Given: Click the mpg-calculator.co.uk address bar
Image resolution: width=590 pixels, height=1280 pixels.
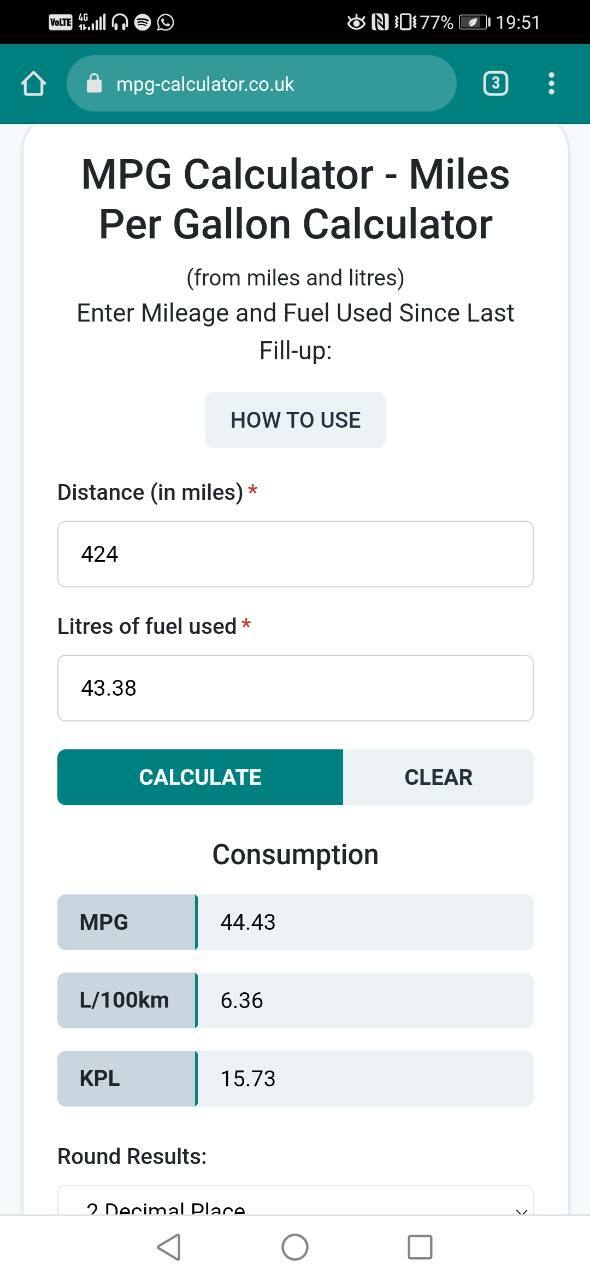Looking at the screenshot, I should pyautogui.click(x=262, y=84).
